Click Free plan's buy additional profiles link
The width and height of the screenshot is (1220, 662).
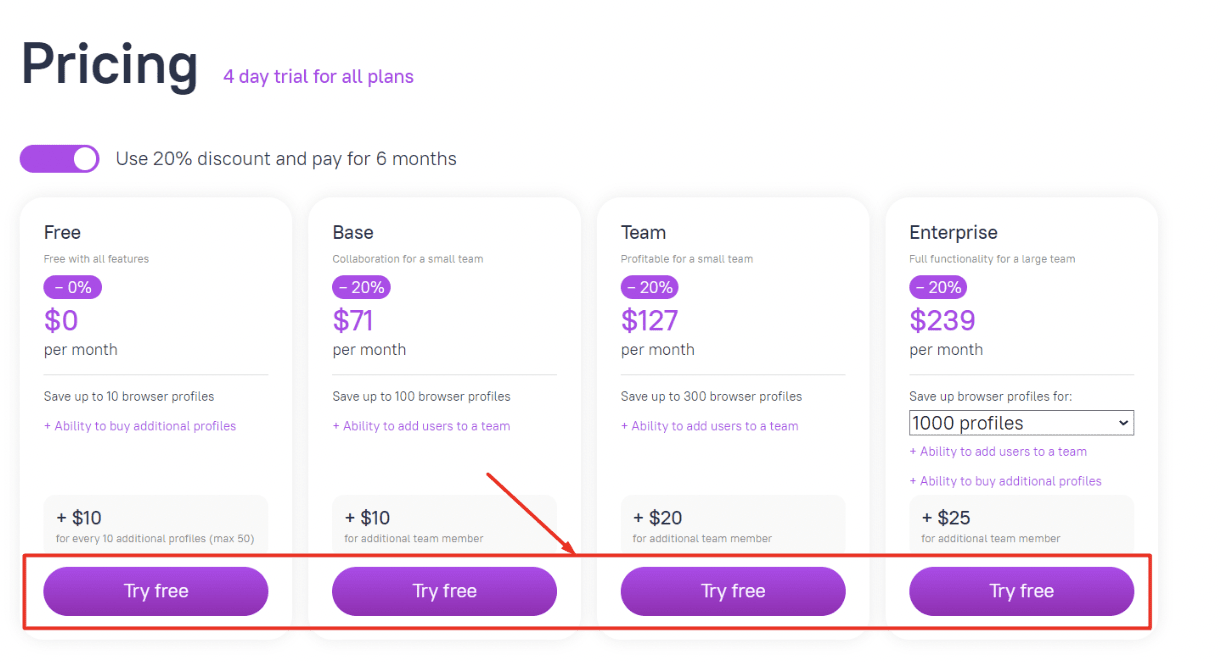click(140, 426)
